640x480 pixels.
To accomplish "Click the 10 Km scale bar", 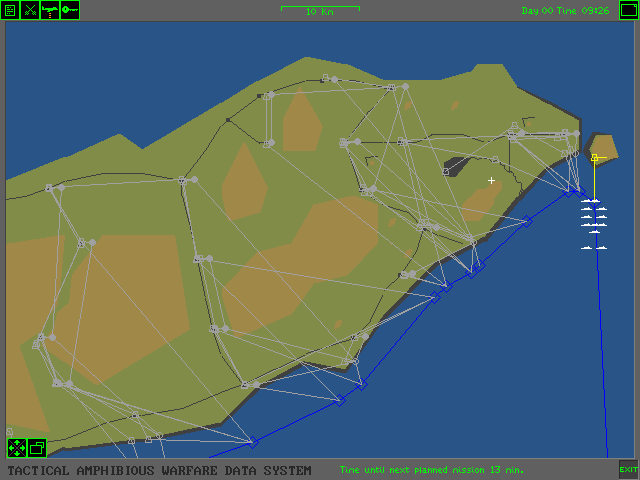I will [320, 10].
